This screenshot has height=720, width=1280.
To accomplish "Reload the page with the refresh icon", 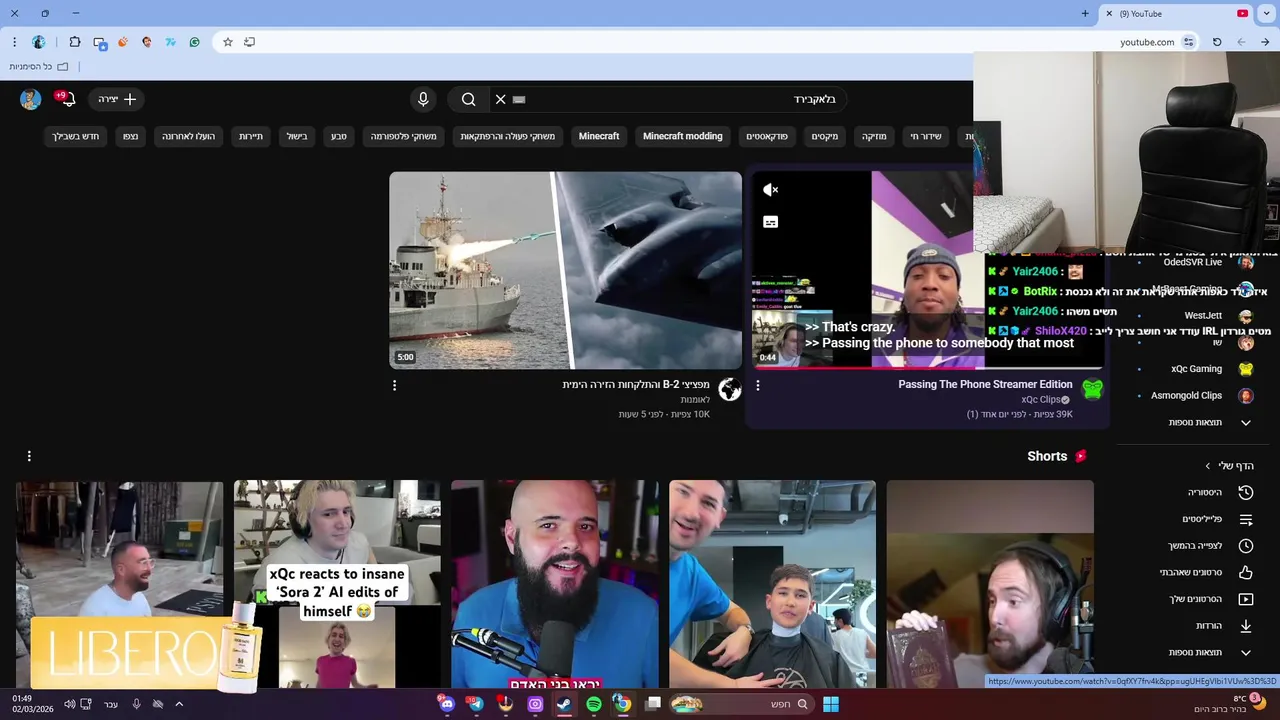I will [1217, 42].
